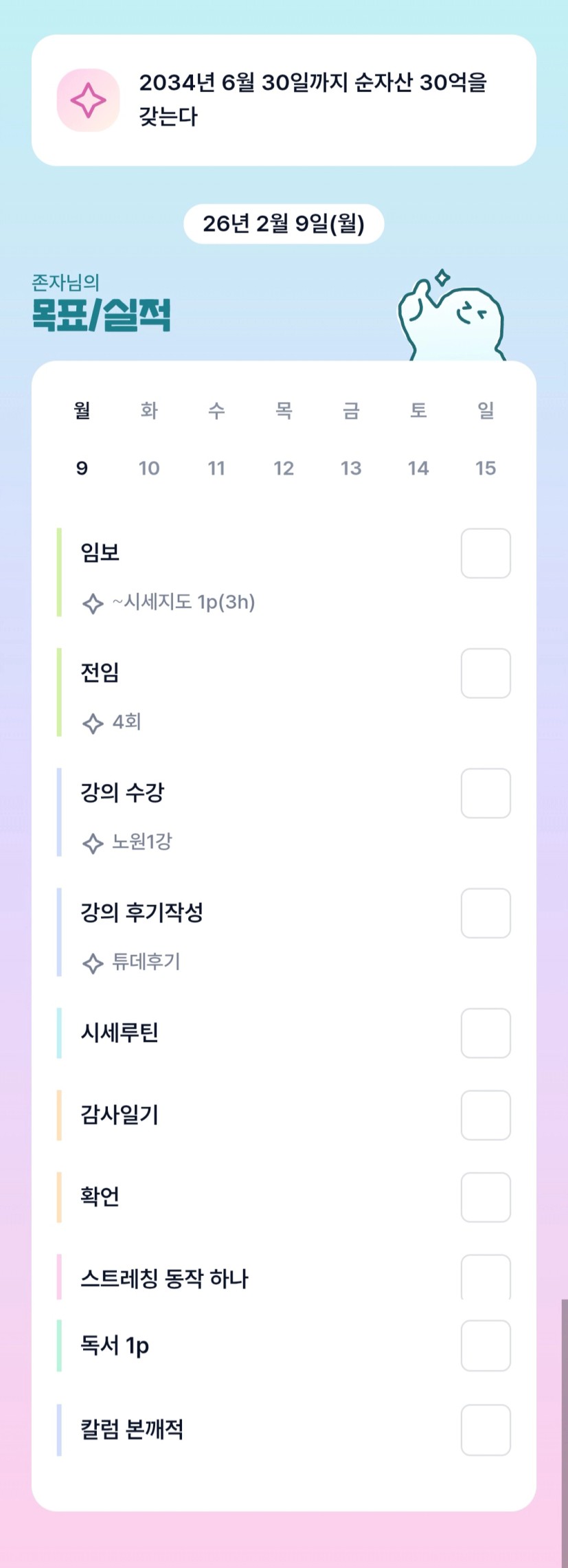Open the 시세루틴 task item

(x=120, y=1033)
